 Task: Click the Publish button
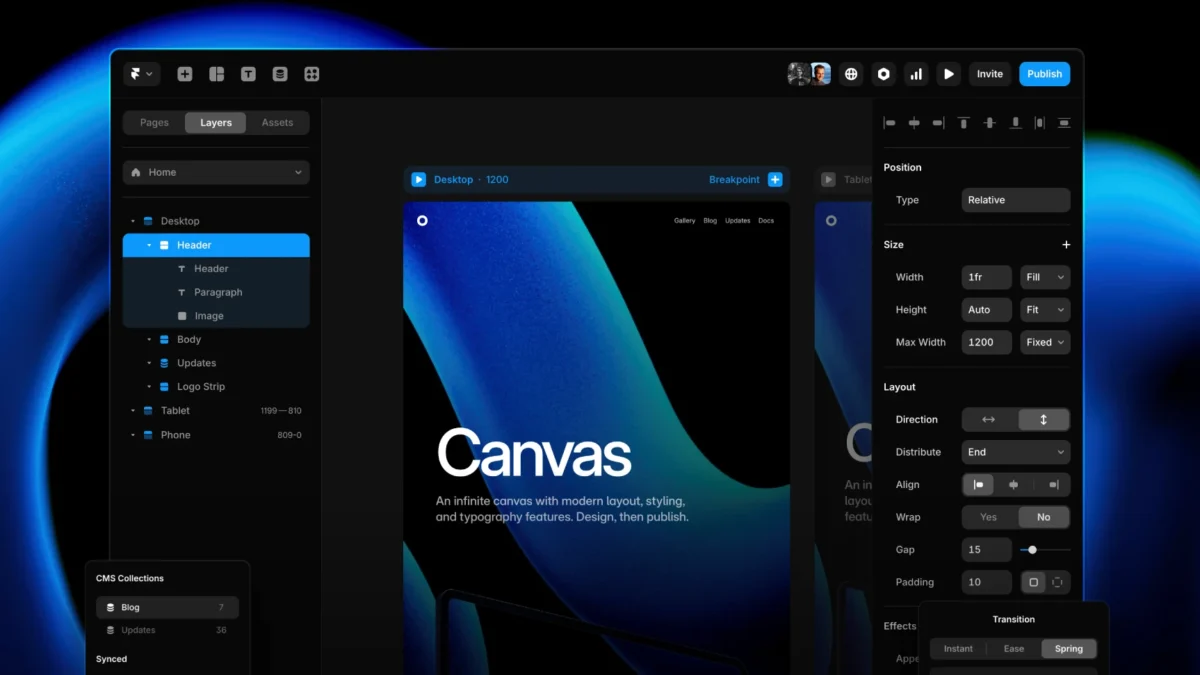[1044, 73]
